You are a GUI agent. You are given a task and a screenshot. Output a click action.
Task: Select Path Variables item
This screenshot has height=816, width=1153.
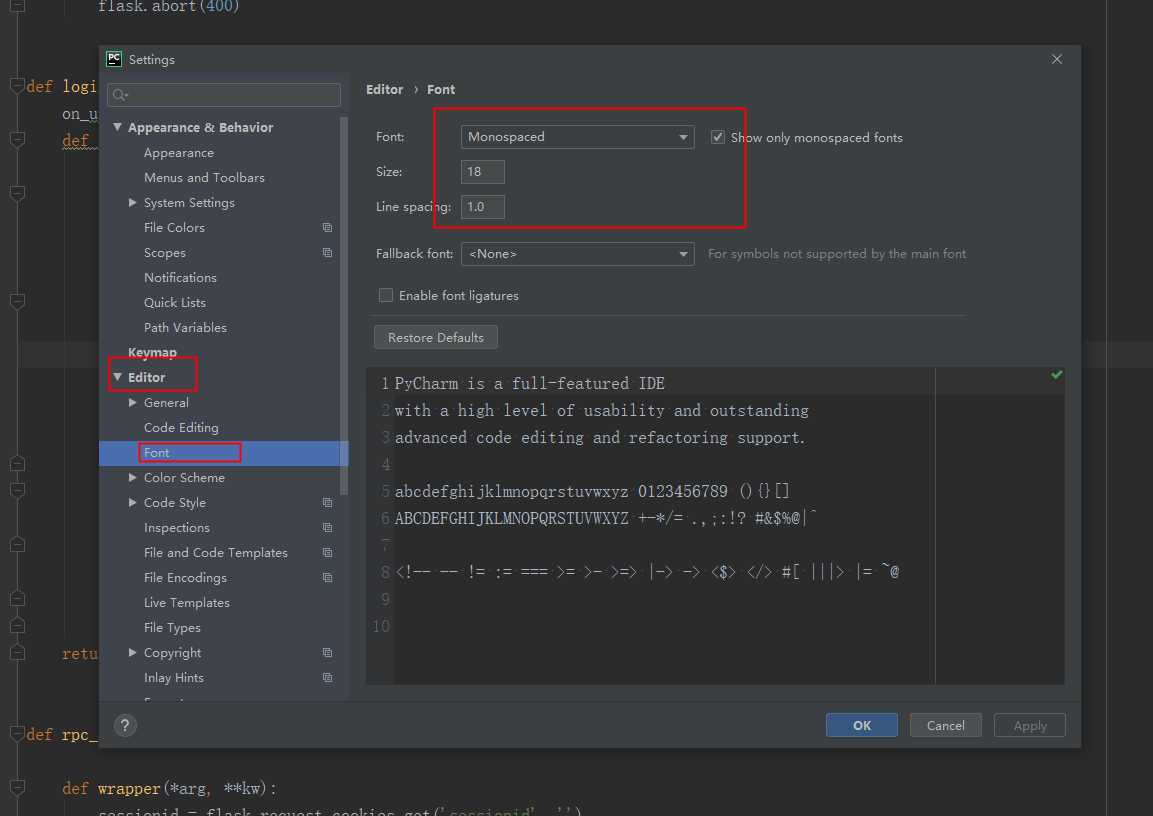pos(185,328)
